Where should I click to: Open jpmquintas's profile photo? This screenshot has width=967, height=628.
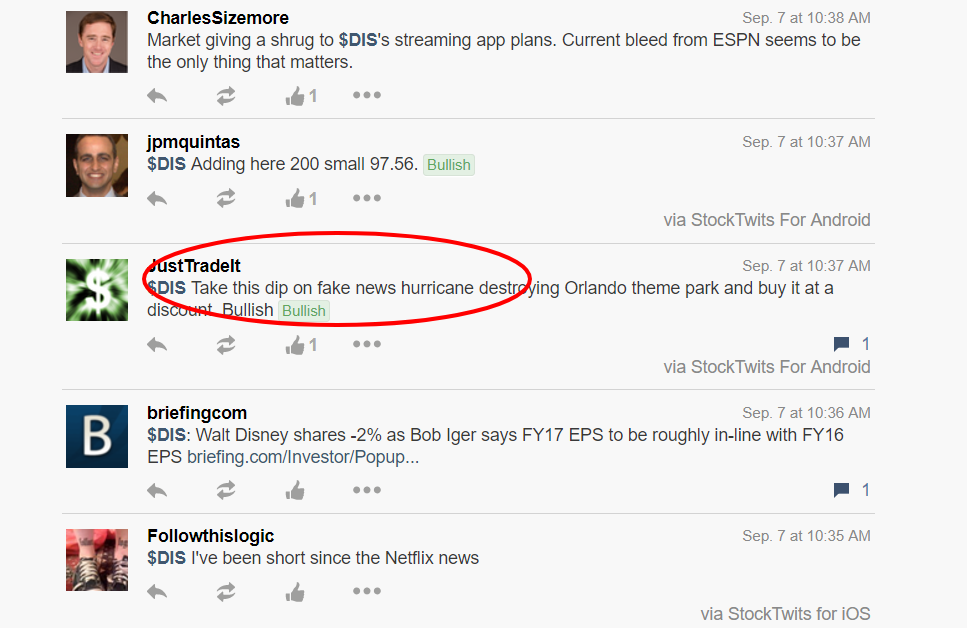pyautogui.click(x=97, y=165)
